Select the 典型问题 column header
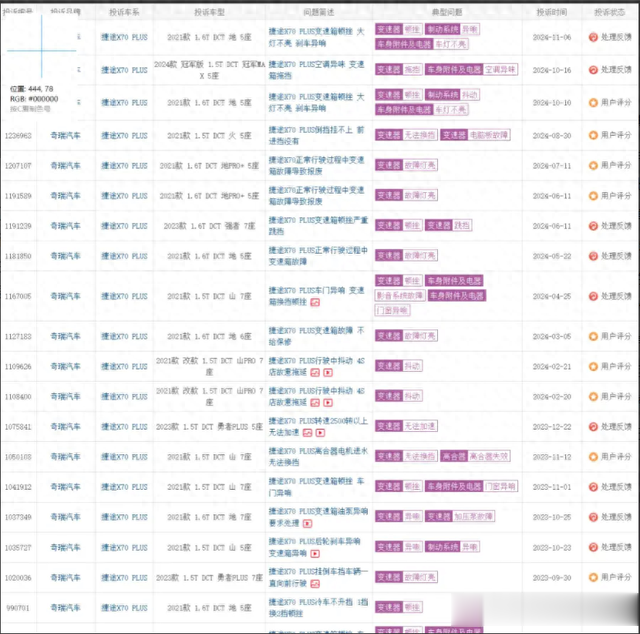640x634 pixels. (447, 12)
